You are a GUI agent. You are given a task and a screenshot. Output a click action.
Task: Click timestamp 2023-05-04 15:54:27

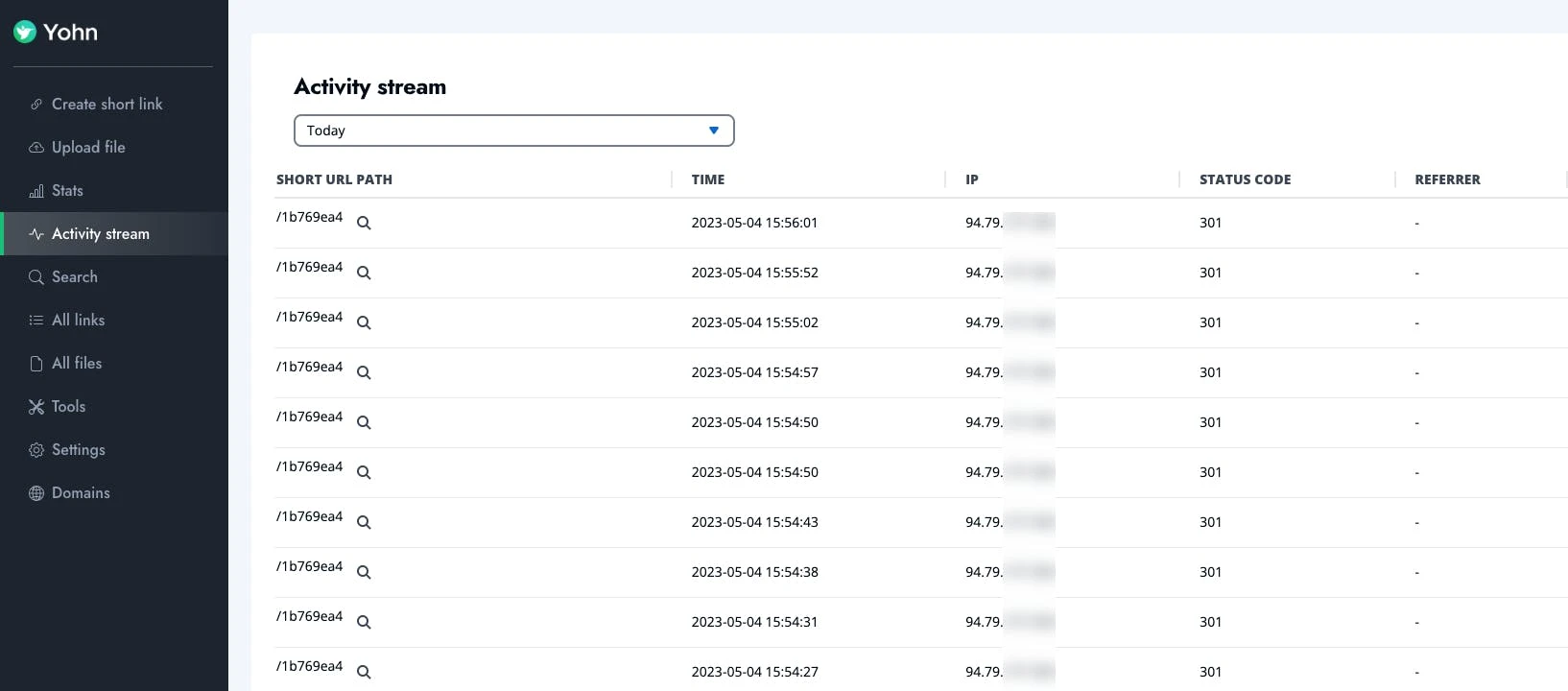(754, 672)
